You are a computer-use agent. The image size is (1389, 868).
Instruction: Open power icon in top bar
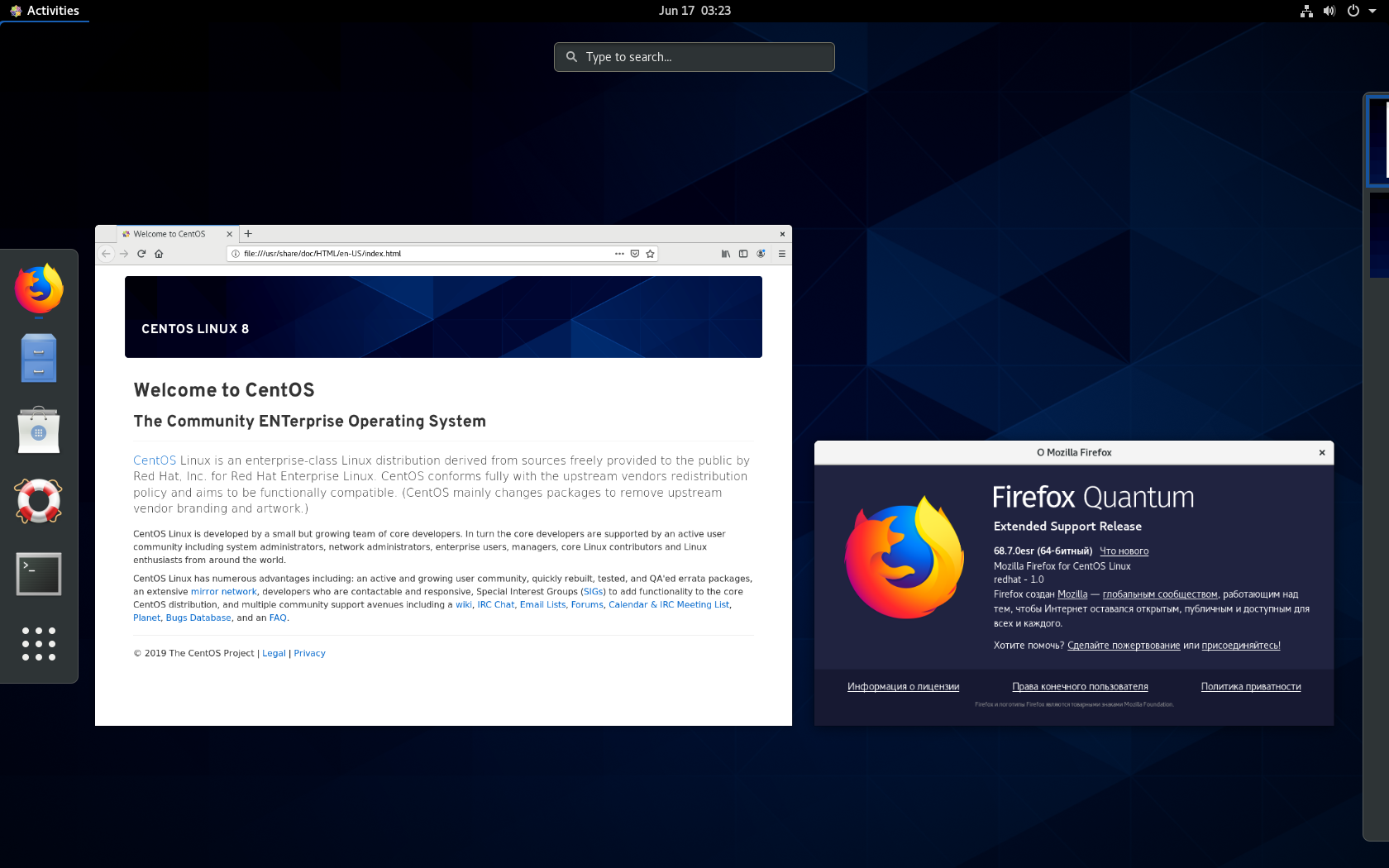(x=1353, y=11)
